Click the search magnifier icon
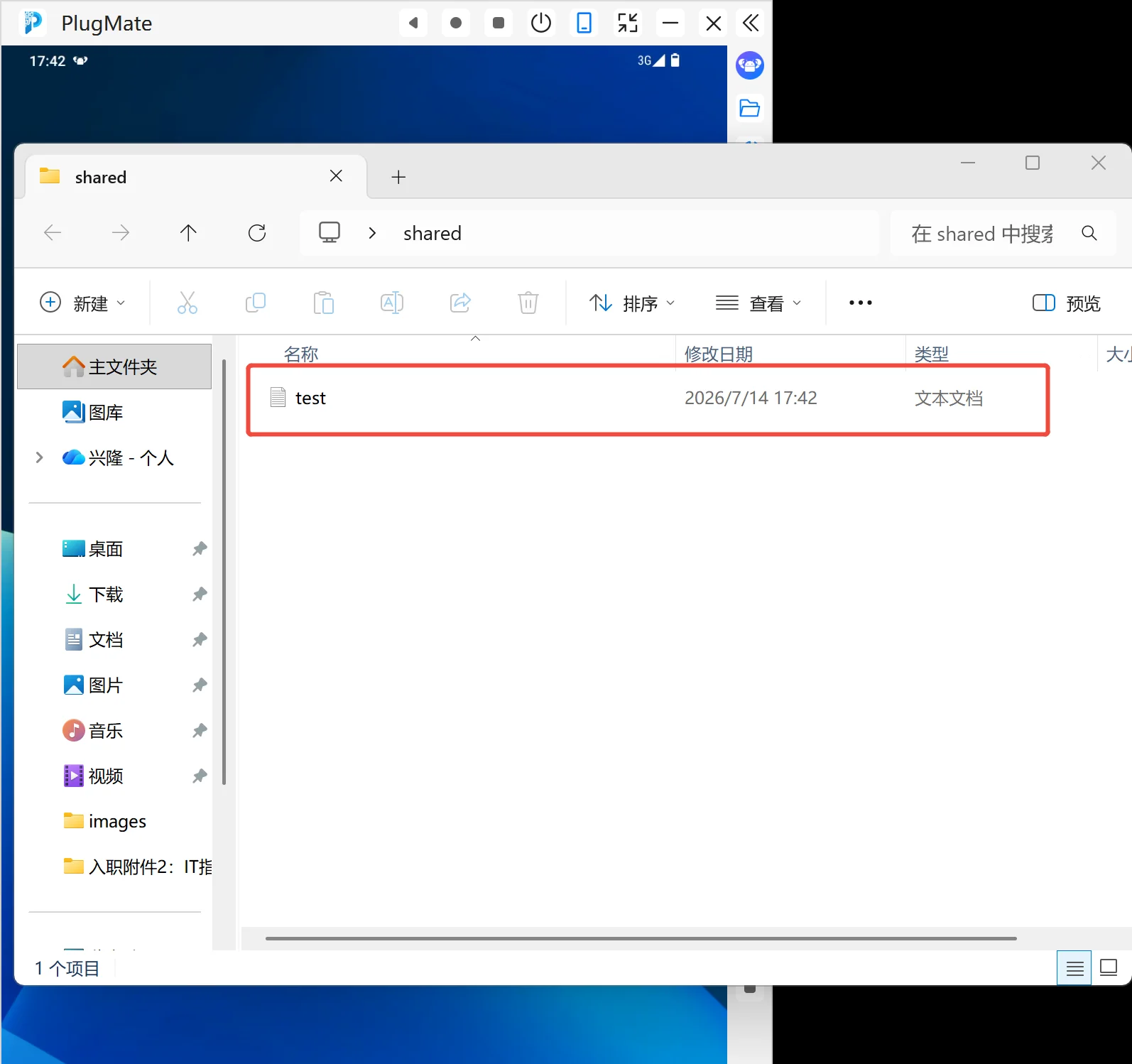Screen dimensions: 1132x1064 [x=1089, y=233]
